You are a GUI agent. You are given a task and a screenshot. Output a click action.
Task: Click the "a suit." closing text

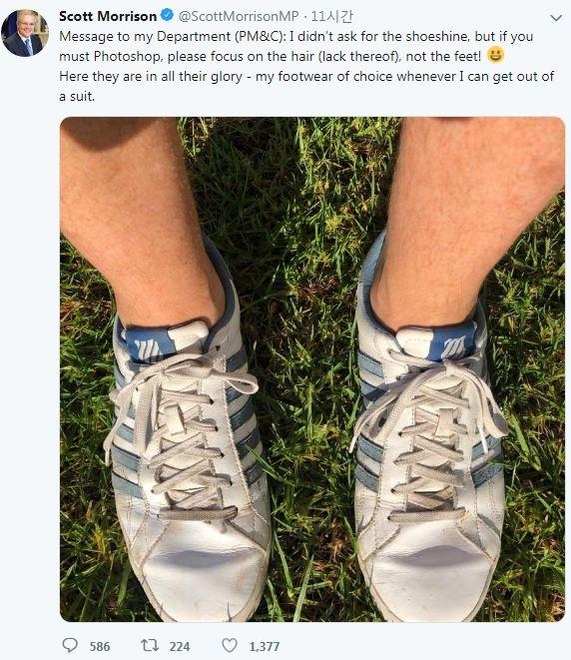click(77, 96)
